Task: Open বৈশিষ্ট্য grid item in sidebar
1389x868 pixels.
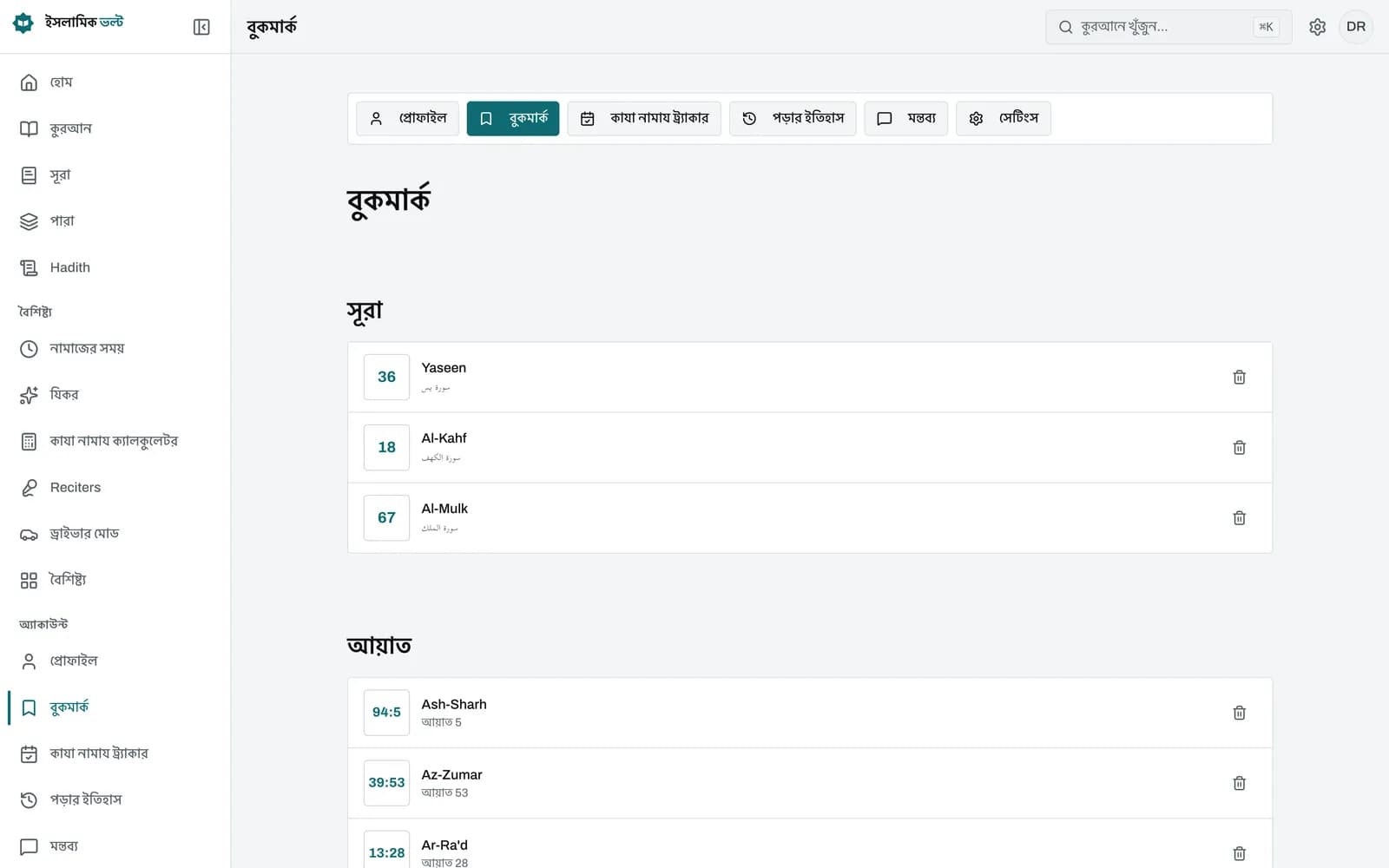Action: pyautogui.click(x=115, y=580)
